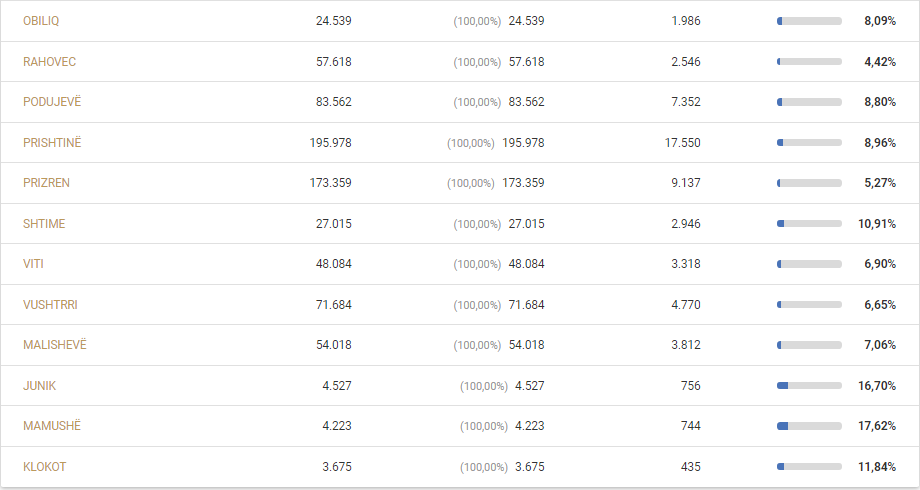Click the 16,70% progress bar for JUNIK
Viewport: 920px width, 490px height.
[809, 386]
